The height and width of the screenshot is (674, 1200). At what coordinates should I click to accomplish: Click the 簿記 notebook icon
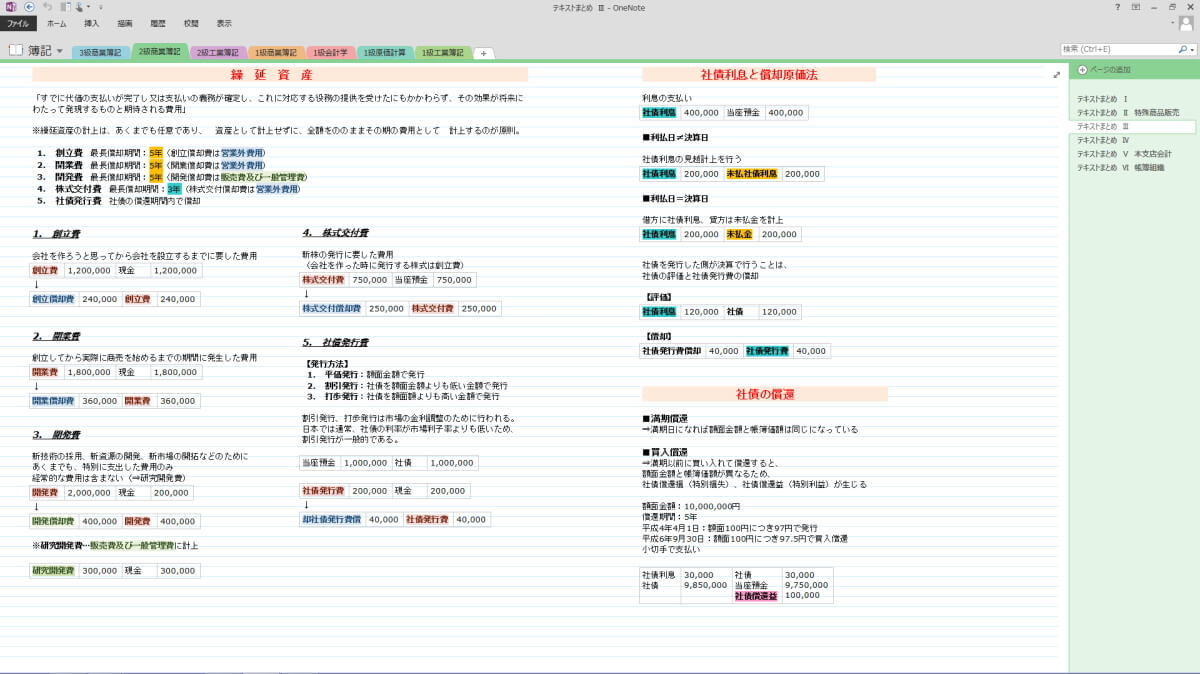point(16,50)
